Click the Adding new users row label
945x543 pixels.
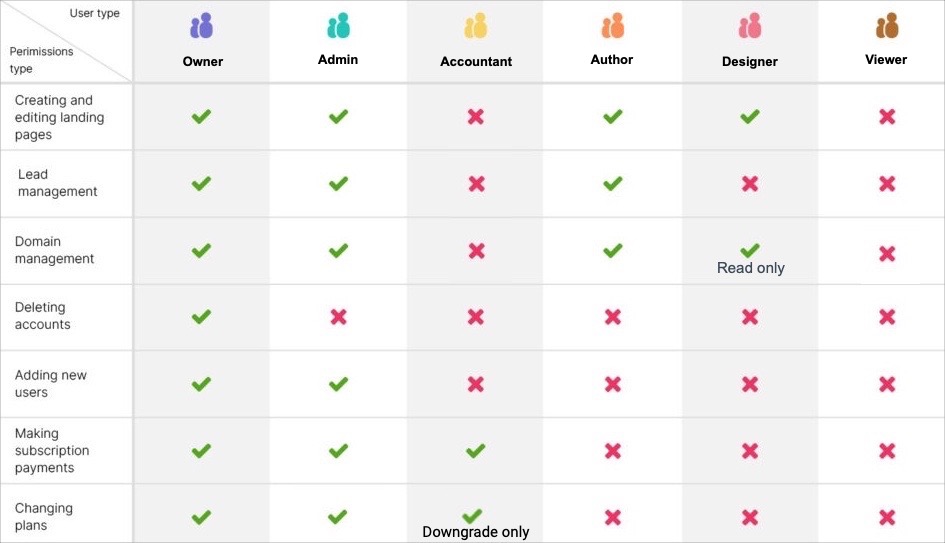50,384
